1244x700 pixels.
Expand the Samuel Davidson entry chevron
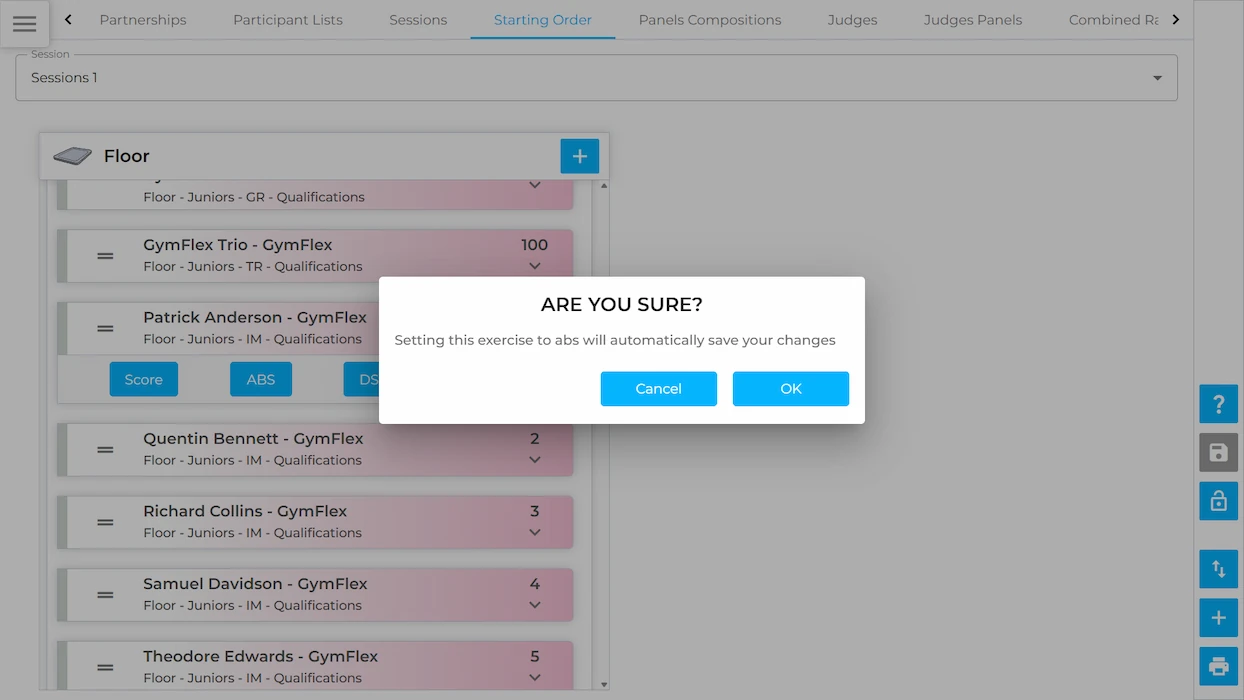pyautogui.click(x=535, y=605)
